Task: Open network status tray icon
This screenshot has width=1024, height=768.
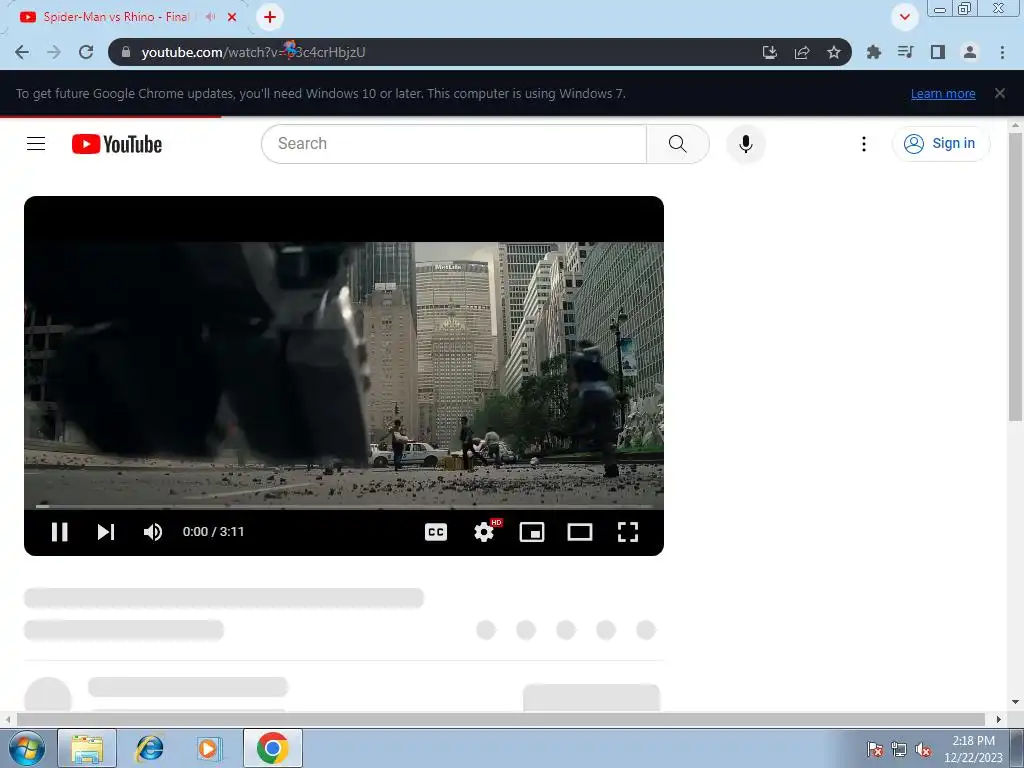Action: [x=899, y=749]
